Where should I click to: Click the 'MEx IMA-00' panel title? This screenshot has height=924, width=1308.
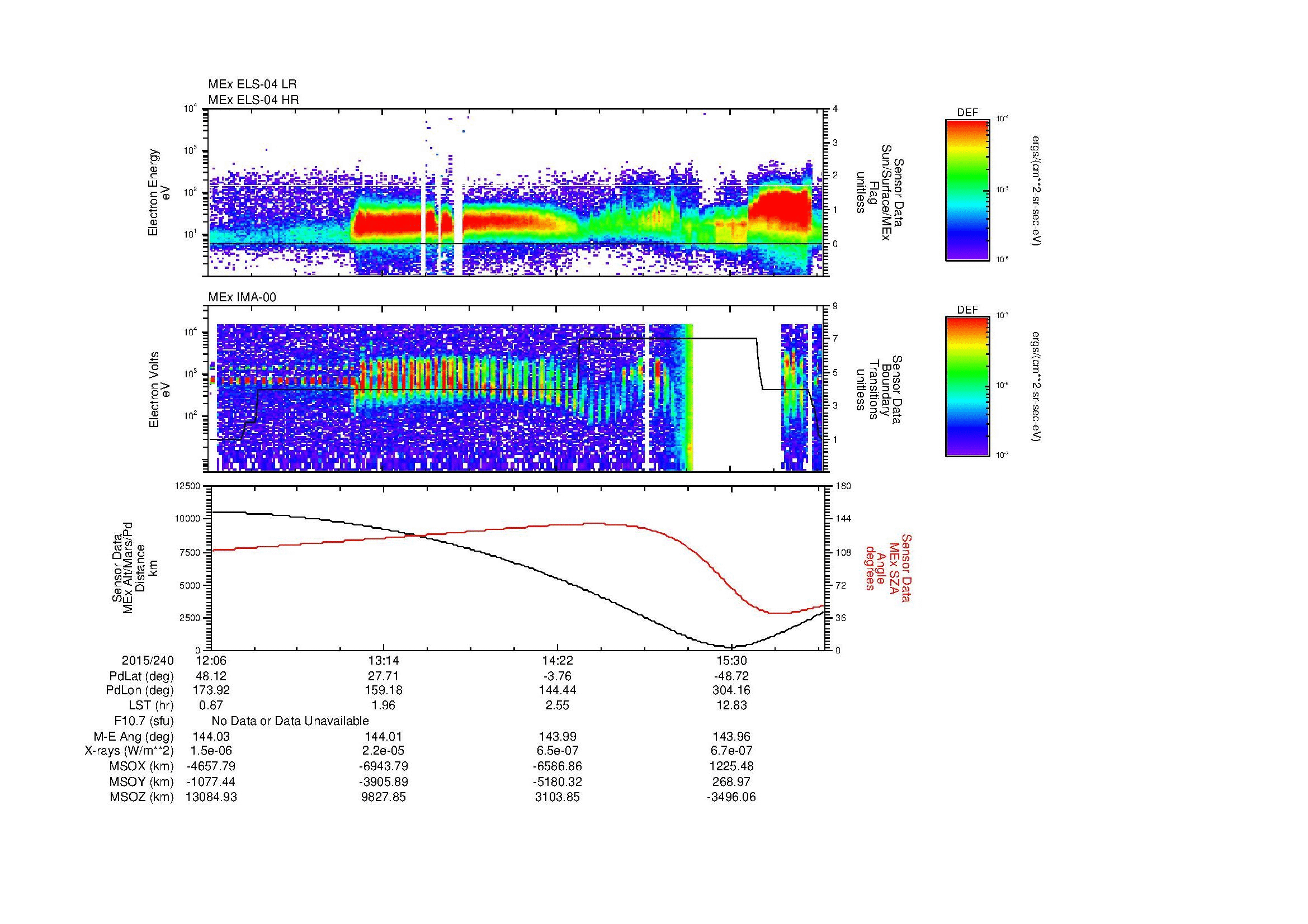242,297
